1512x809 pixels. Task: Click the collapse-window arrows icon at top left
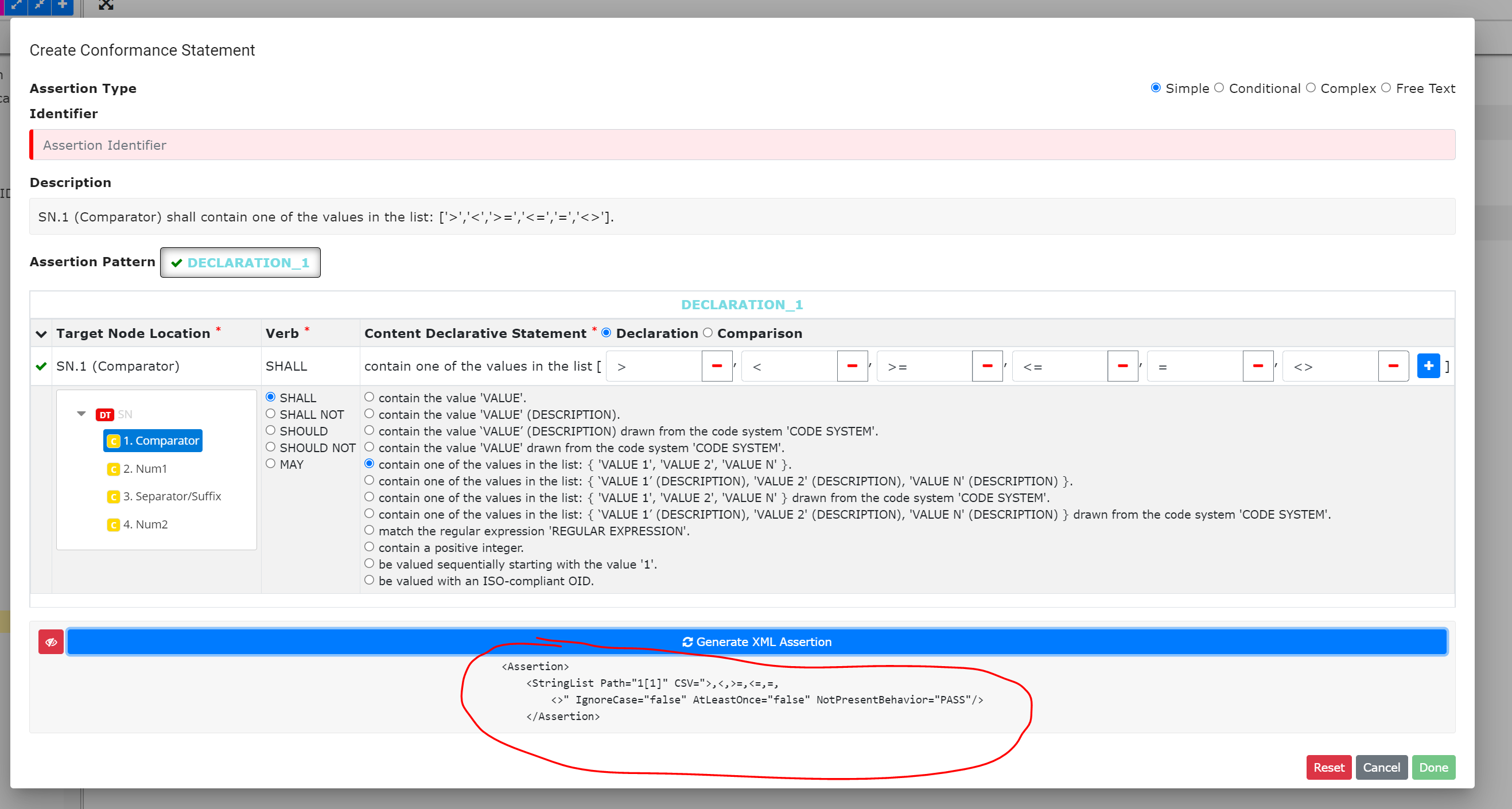[x=39, y=6]
